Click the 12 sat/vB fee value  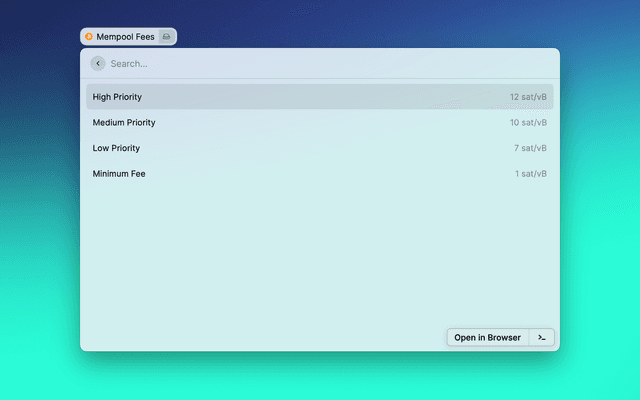click(x=528, y=97)
